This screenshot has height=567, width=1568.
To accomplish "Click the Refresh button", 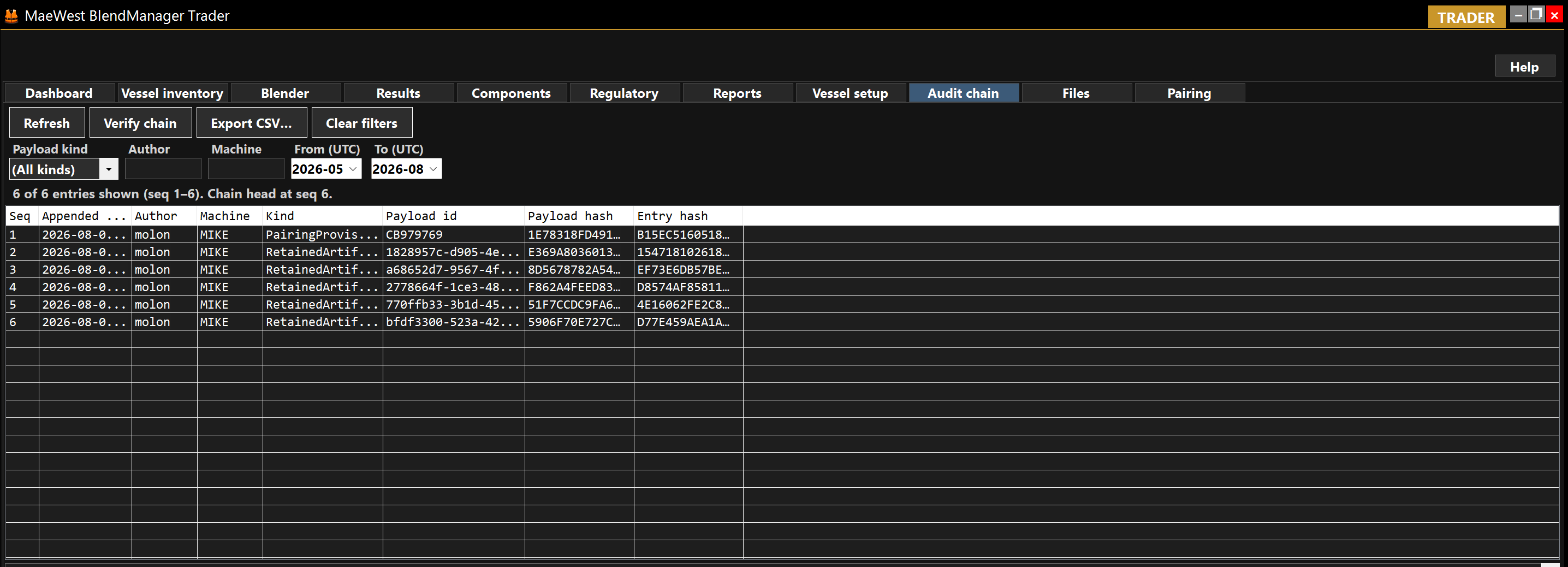I will 47,122.
